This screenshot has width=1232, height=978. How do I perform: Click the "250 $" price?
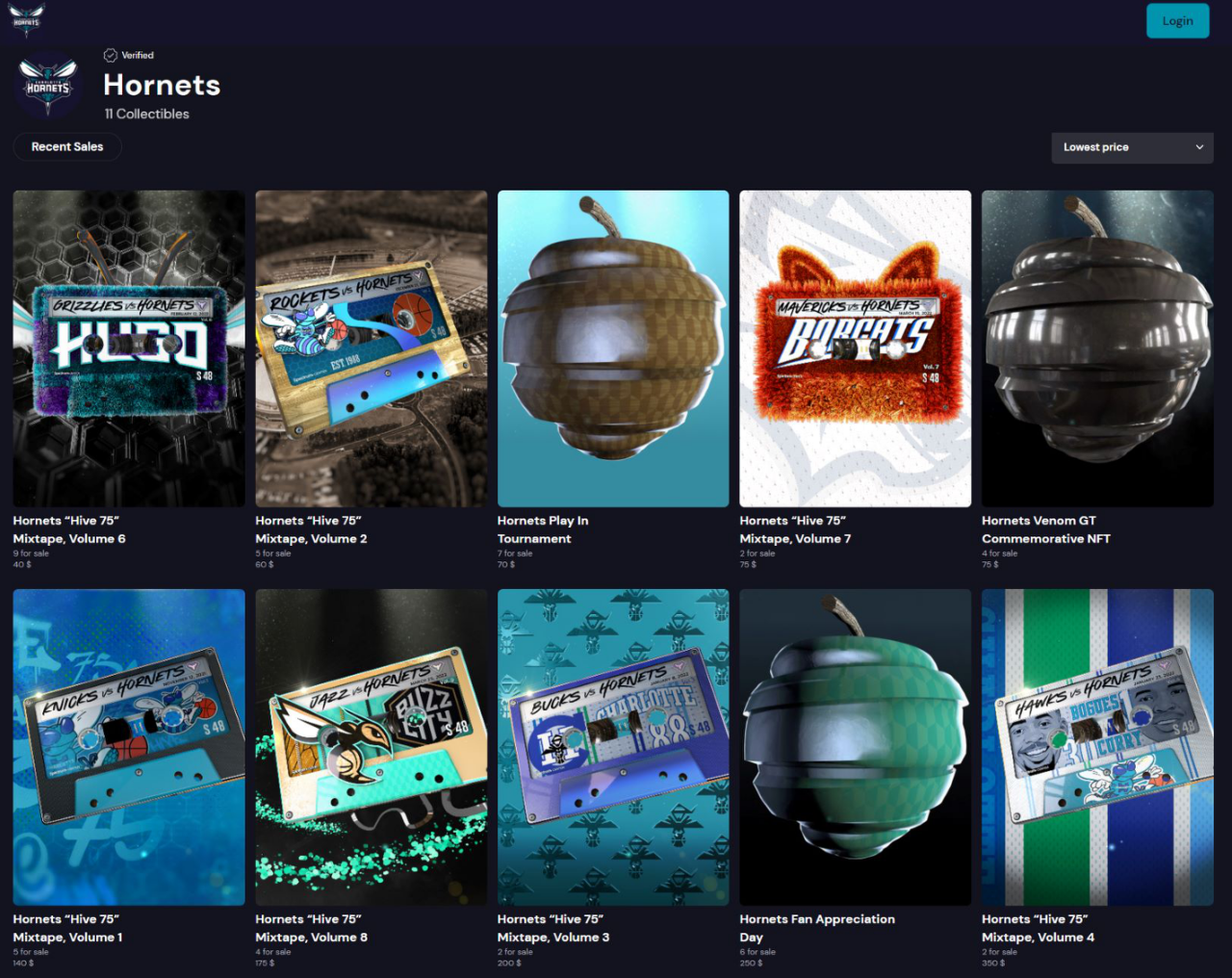tap(751, 963)
